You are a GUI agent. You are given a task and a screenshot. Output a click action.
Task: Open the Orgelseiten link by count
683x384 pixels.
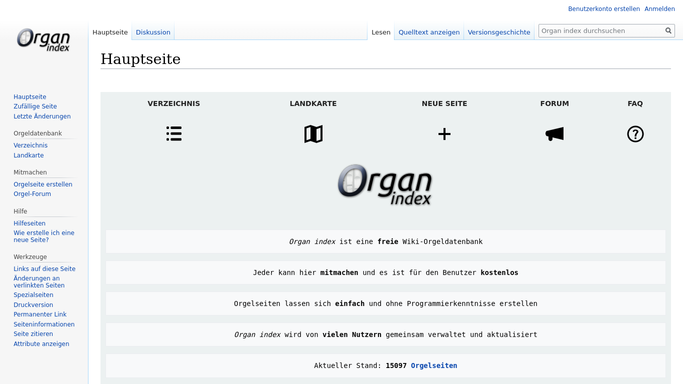(x=434, y=366)
